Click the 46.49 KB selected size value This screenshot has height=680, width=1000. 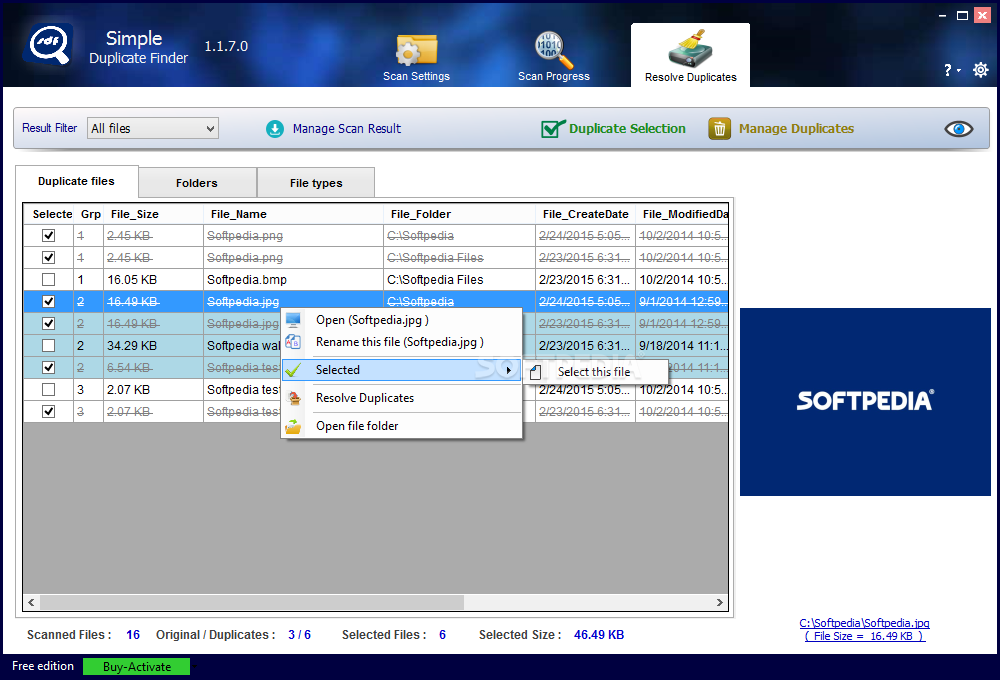click(599, 635)
